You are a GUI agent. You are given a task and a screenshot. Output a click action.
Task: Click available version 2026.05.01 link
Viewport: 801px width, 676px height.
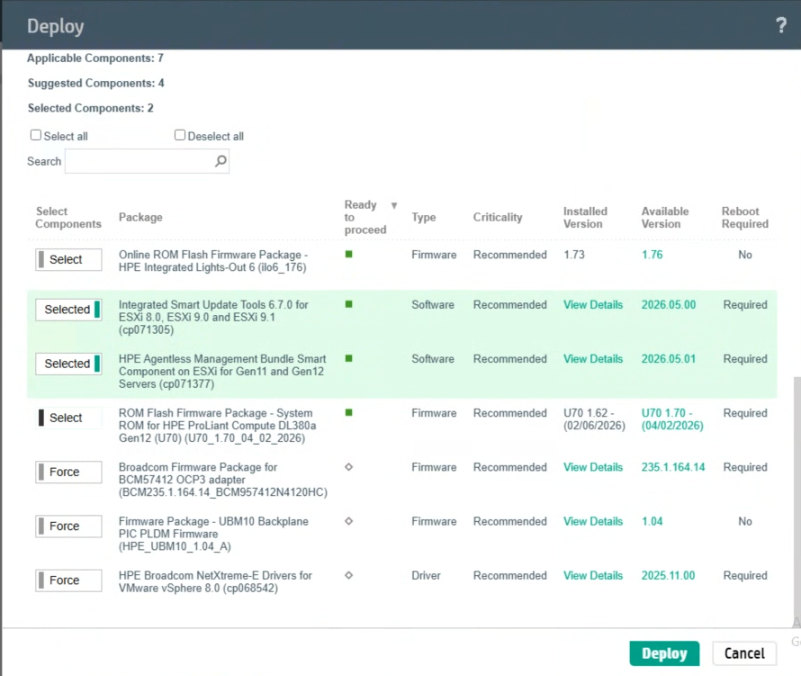tap(668, 359)
